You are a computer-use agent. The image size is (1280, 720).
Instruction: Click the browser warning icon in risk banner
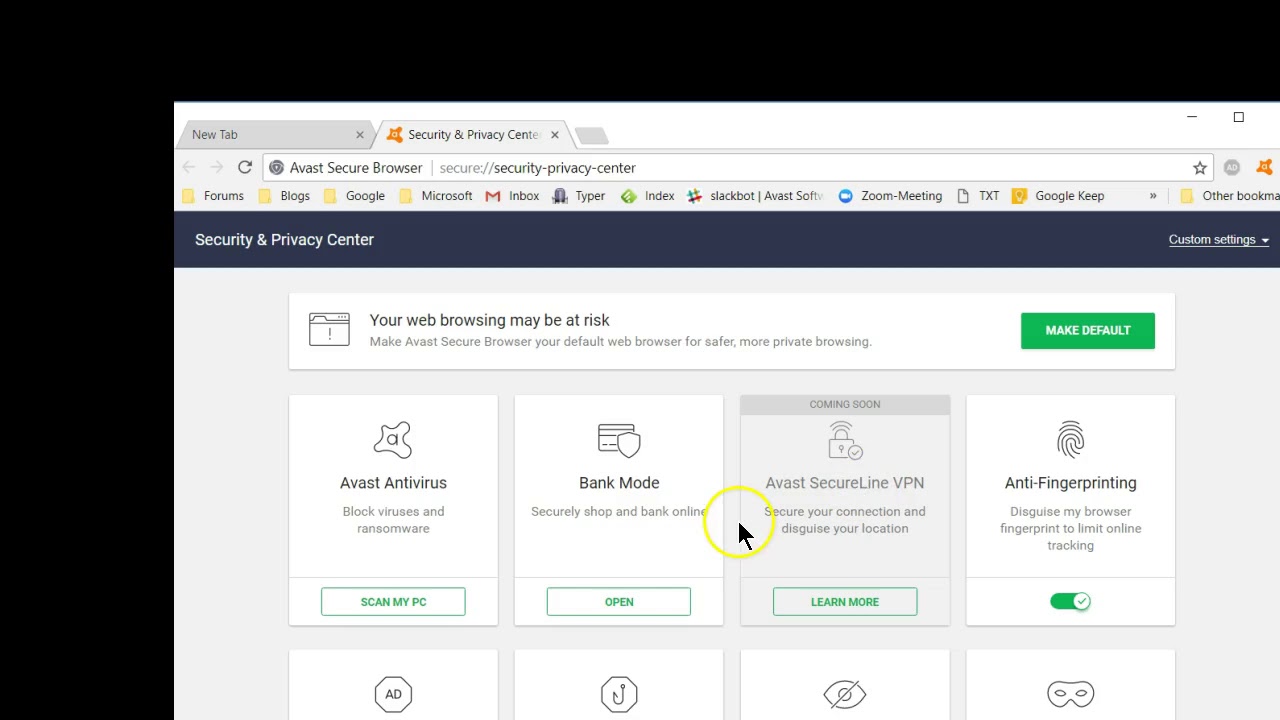(x=329, y=329)
